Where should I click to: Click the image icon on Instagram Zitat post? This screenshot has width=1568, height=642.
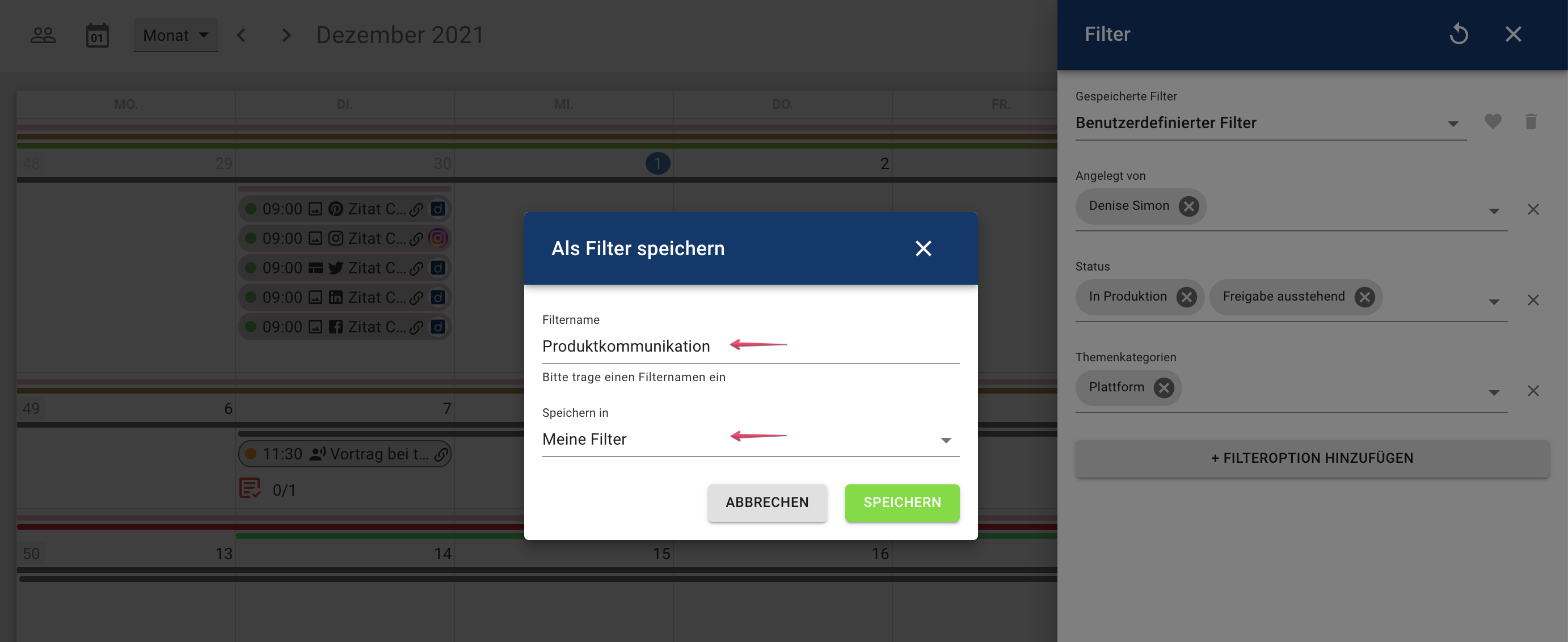coord(315,239)
